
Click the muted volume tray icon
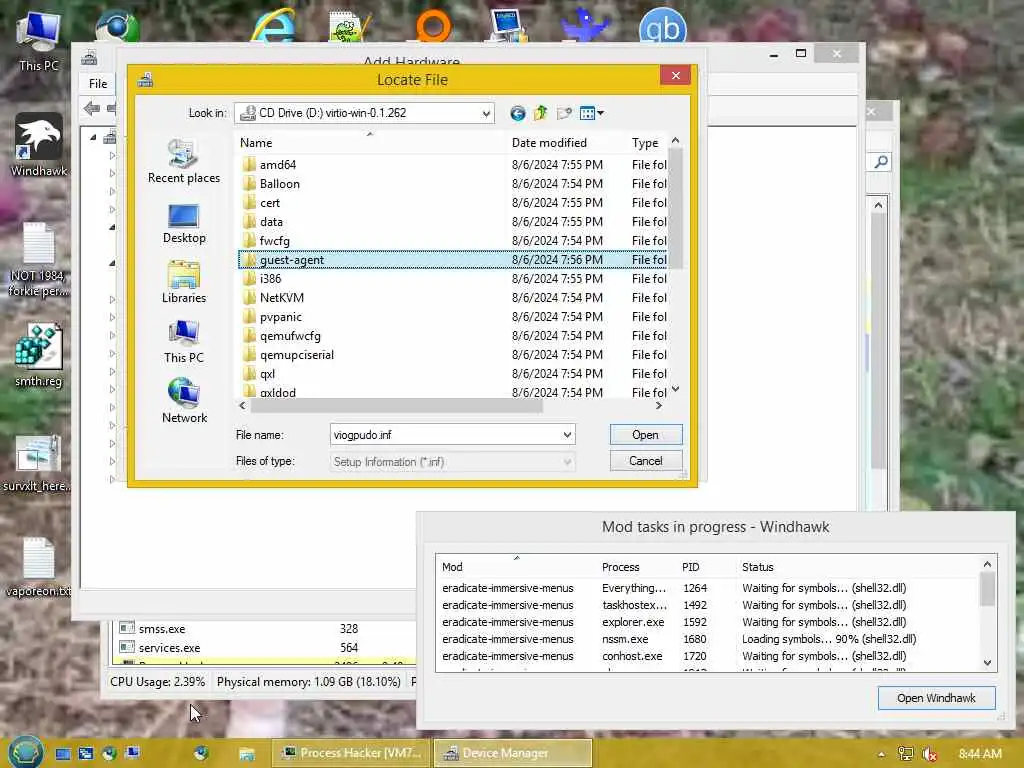point(930,754)
